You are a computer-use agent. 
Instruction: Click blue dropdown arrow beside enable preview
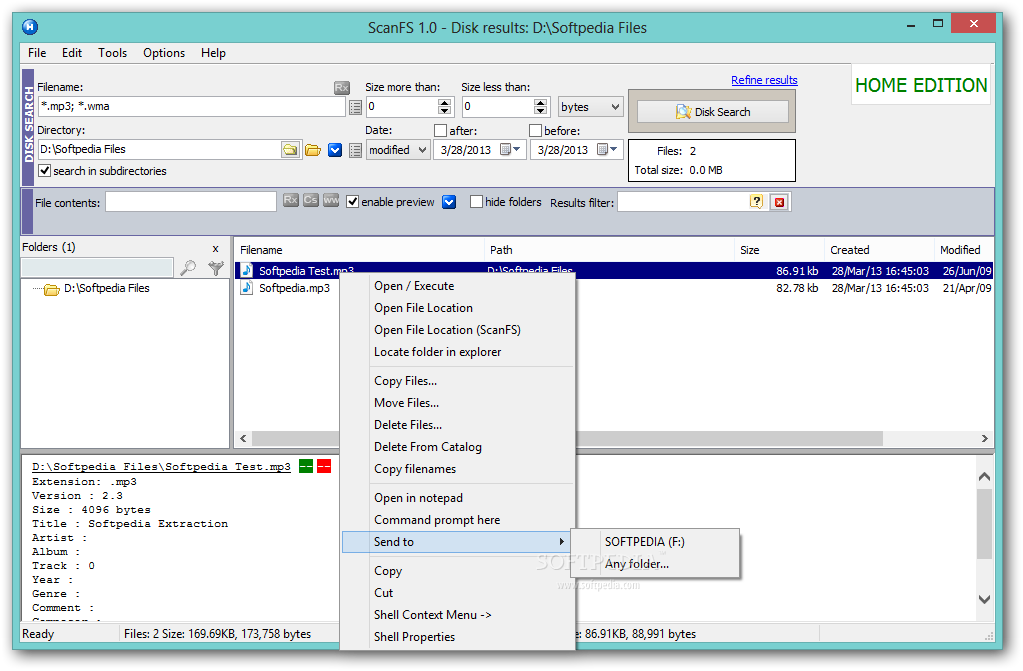coord(449,202)
